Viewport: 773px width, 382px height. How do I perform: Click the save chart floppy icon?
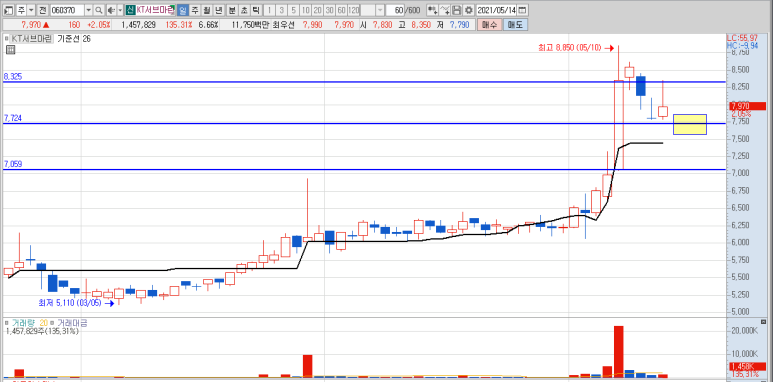point(457,10)
